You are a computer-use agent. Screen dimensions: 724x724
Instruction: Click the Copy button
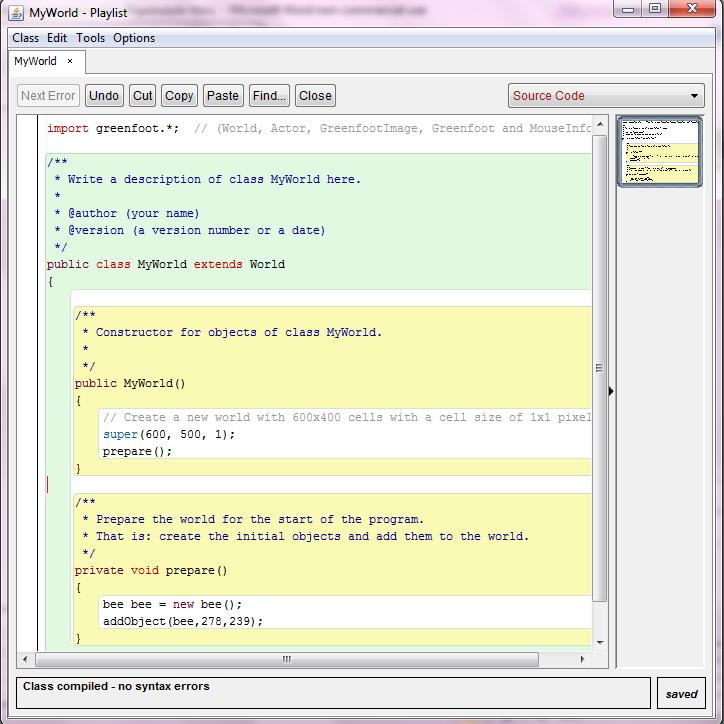click(x=179, y=96)
